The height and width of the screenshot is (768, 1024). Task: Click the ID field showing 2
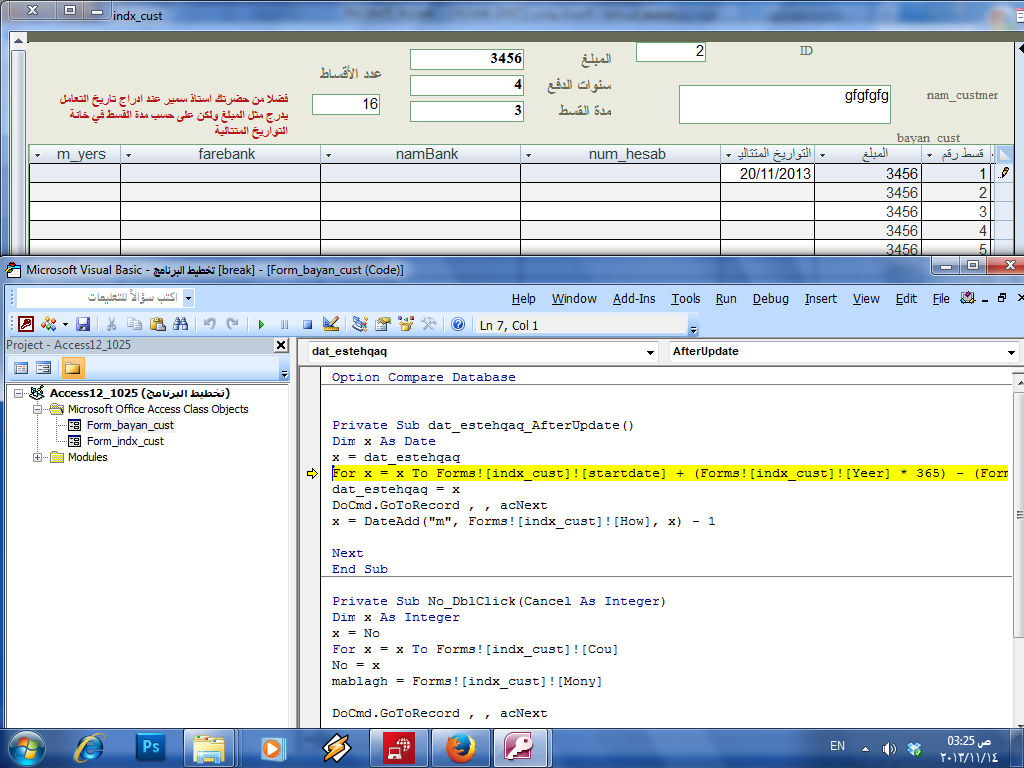pyautogui.click(x=671, y=52)
